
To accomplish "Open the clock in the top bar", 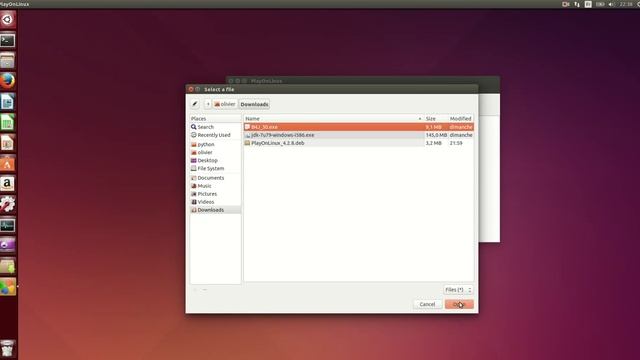I will (626, 4).
